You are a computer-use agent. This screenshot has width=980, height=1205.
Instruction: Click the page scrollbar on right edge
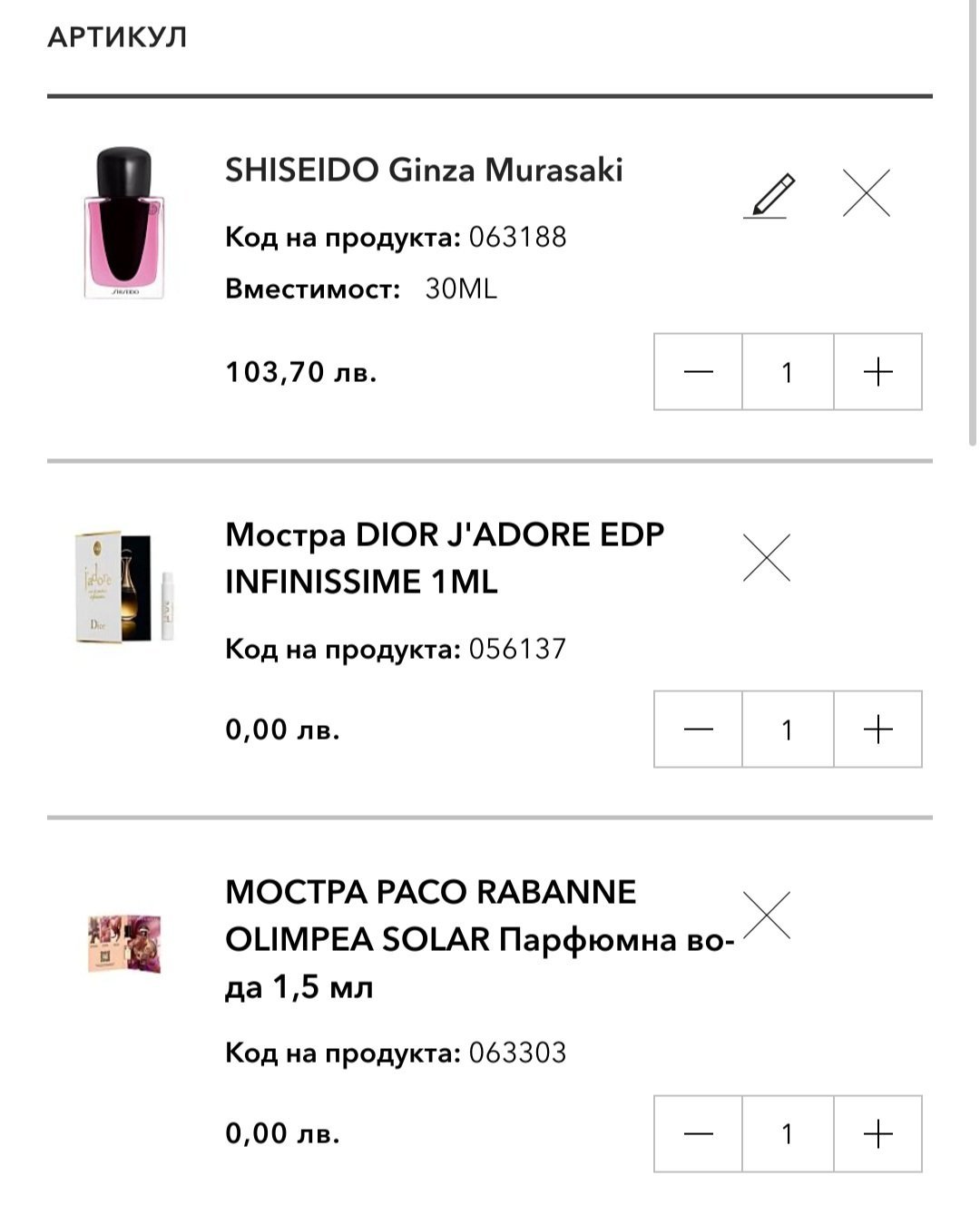[975, 227]
